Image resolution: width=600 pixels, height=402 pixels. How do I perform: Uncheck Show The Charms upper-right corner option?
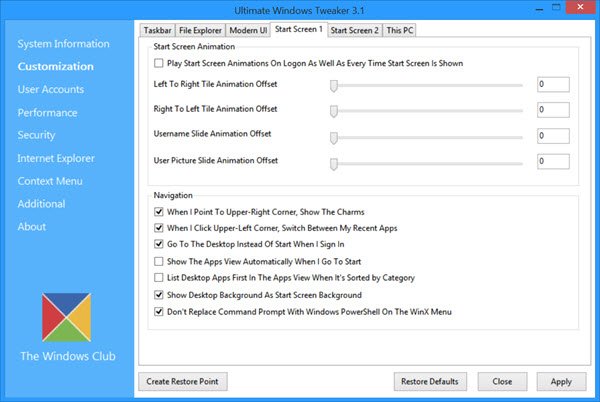[x=158, y=212]
